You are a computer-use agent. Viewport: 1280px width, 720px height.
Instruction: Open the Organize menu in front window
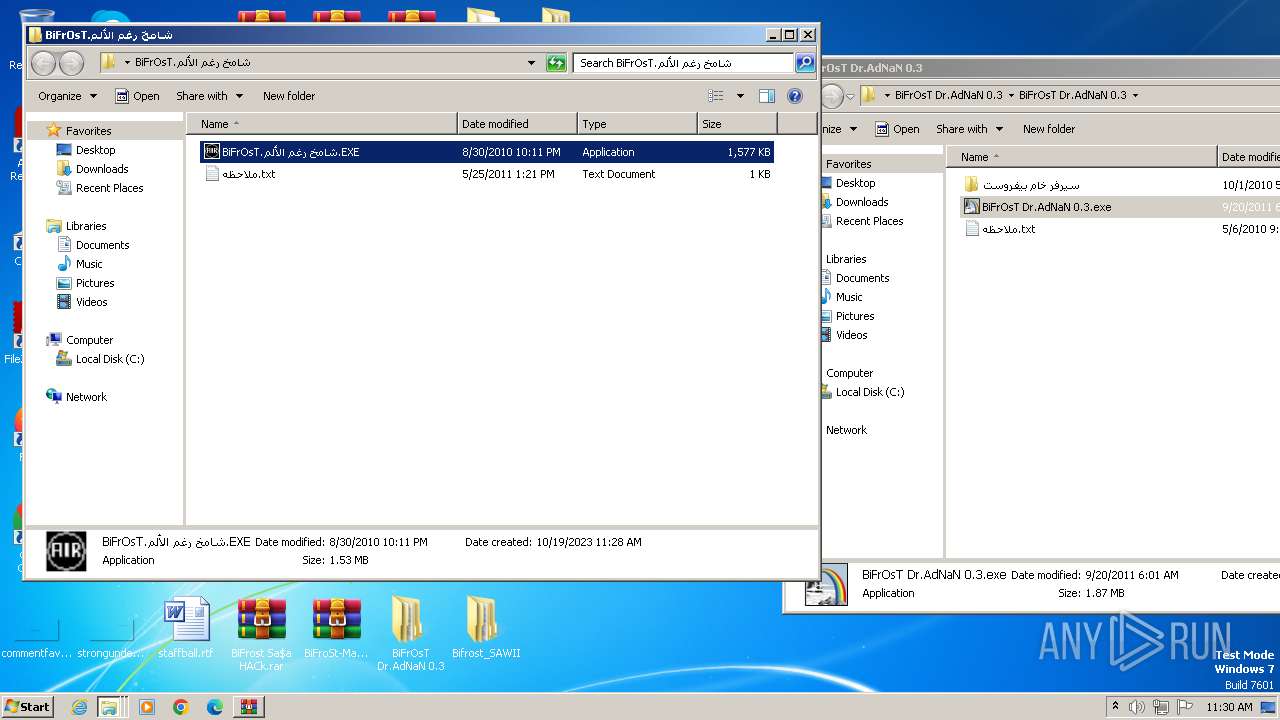pos(68,96)
